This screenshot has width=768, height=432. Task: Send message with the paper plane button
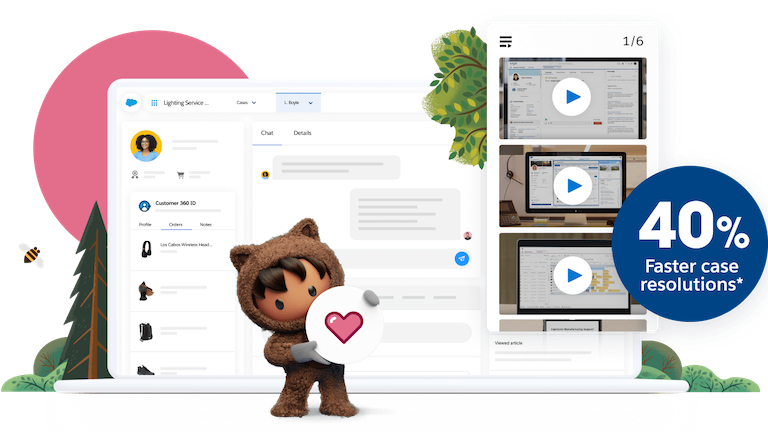click(462, 259)
